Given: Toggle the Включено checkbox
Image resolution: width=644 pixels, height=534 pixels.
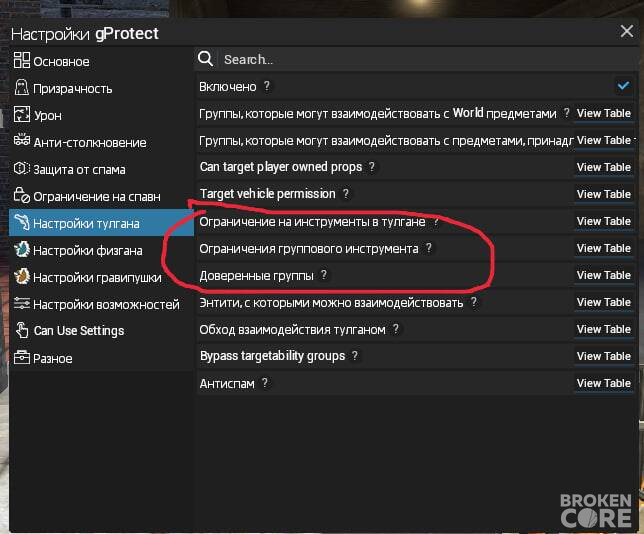Looking at the screenshot, I should point(623,86).
